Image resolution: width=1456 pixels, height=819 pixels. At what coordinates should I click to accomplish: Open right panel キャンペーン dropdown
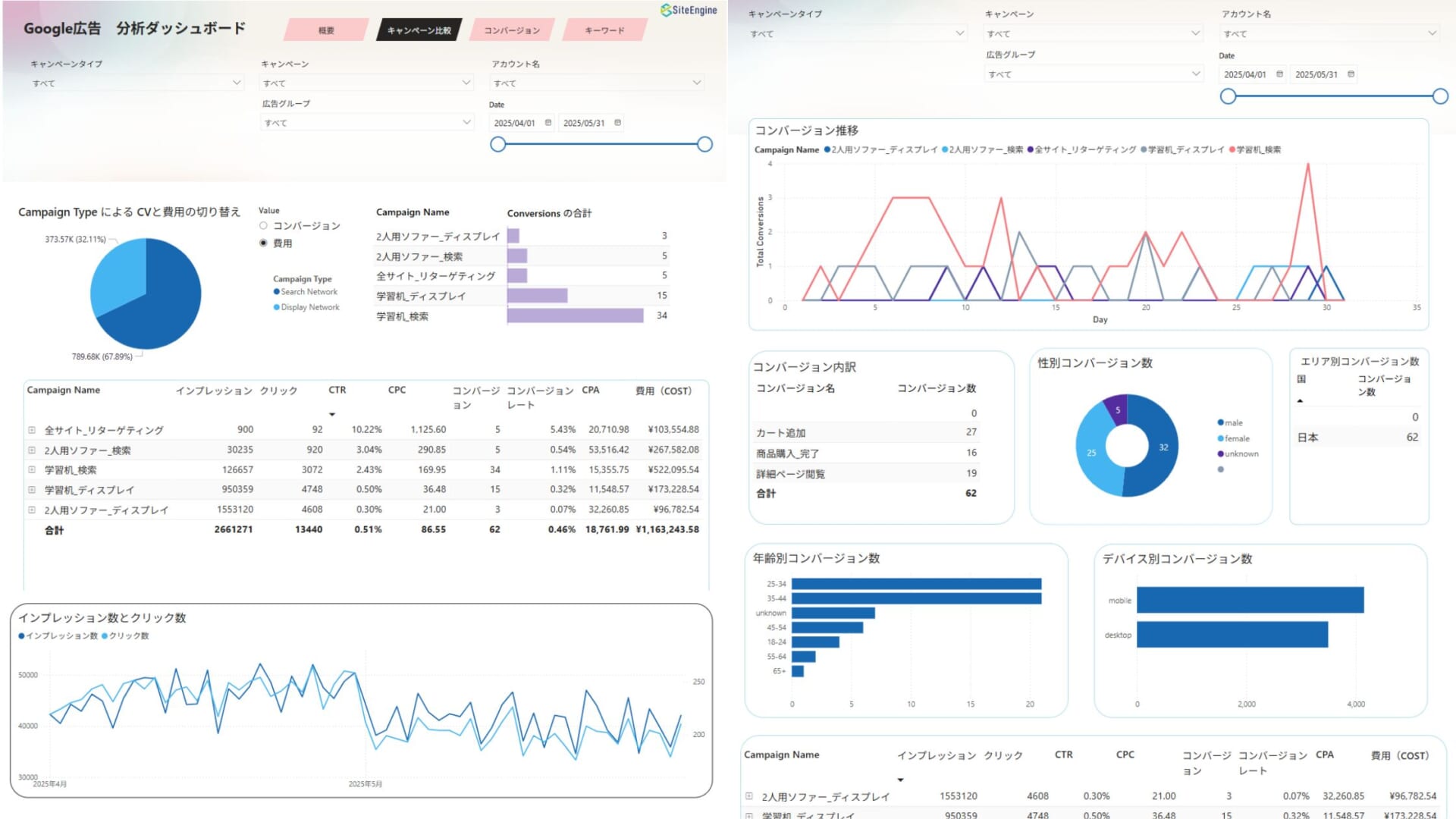pos(1094,33)
